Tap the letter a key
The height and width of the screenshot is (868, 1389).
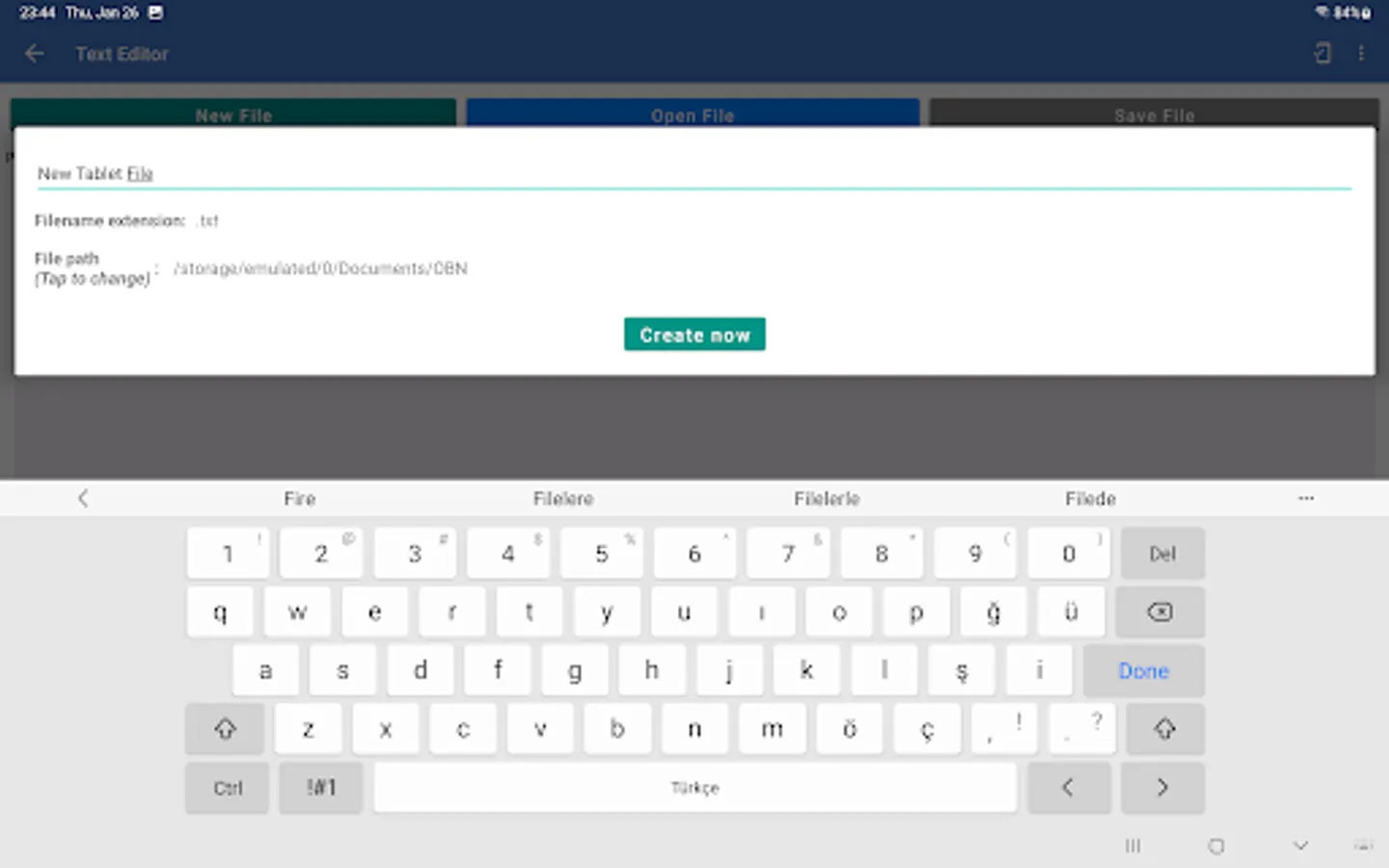[265, 671]
